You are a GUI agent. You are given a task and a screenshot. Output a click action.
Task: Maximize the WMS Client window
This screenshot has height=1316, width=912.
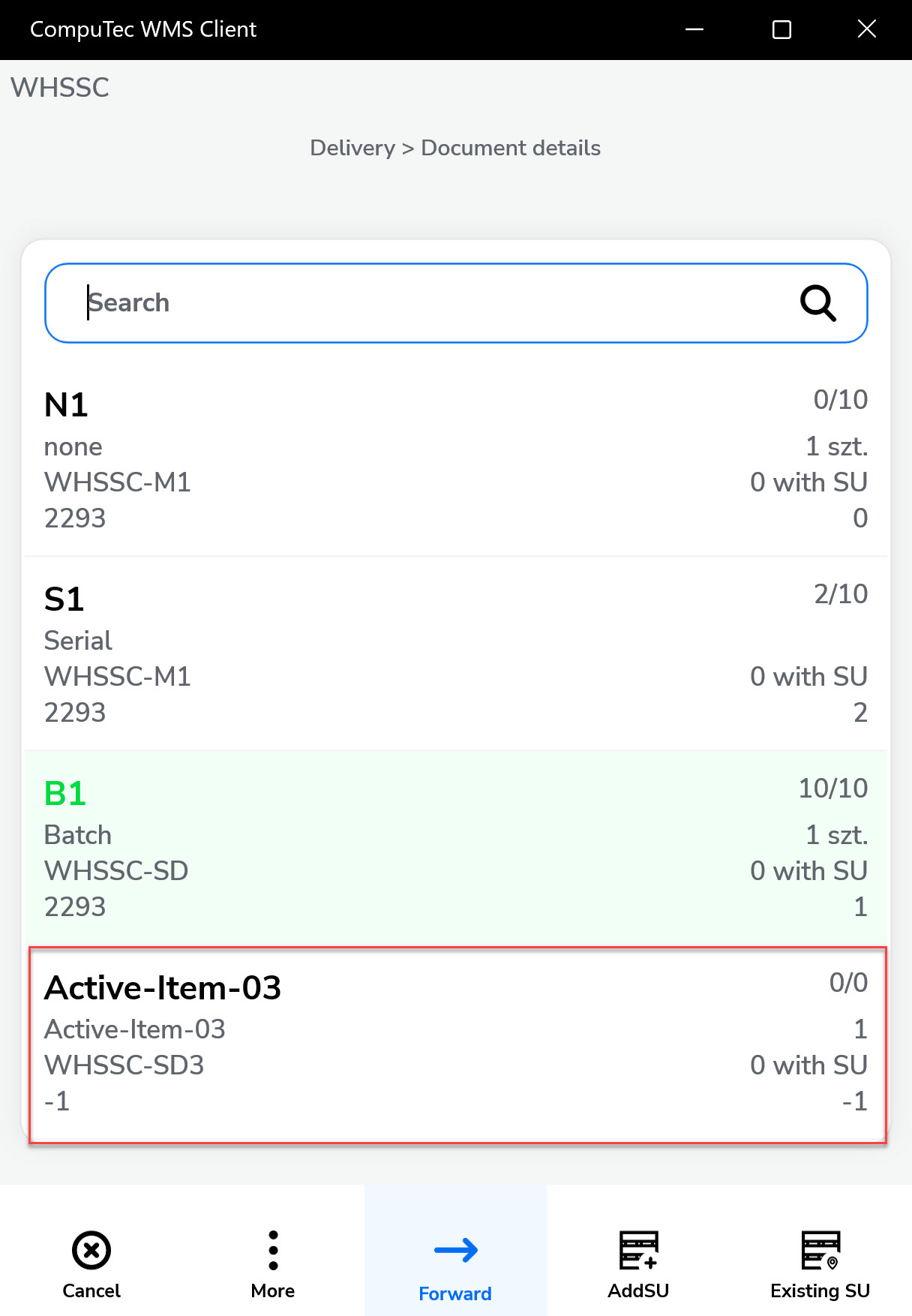(x=781, y=29)
